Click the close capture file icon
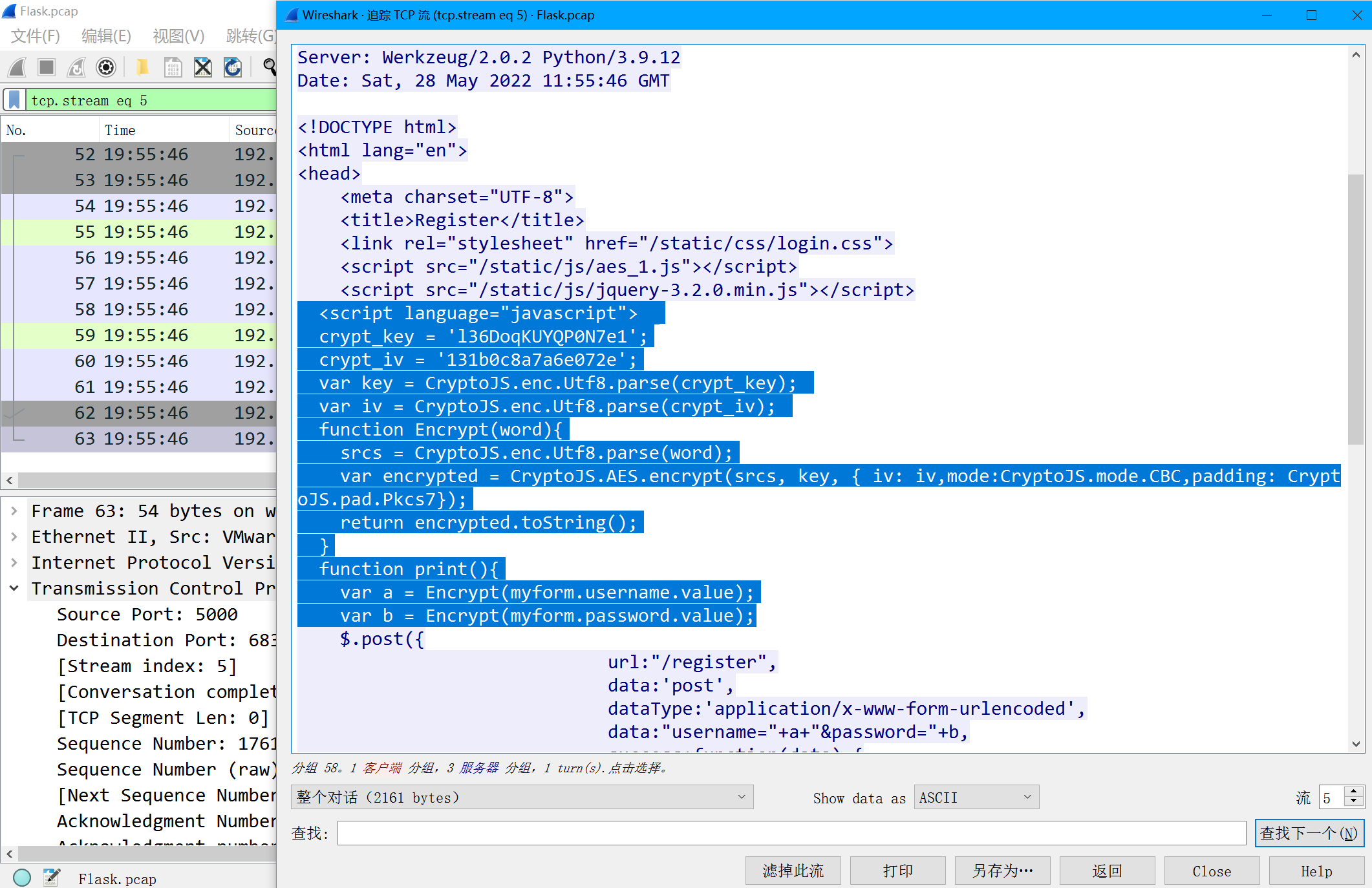 tap(203, 67)
